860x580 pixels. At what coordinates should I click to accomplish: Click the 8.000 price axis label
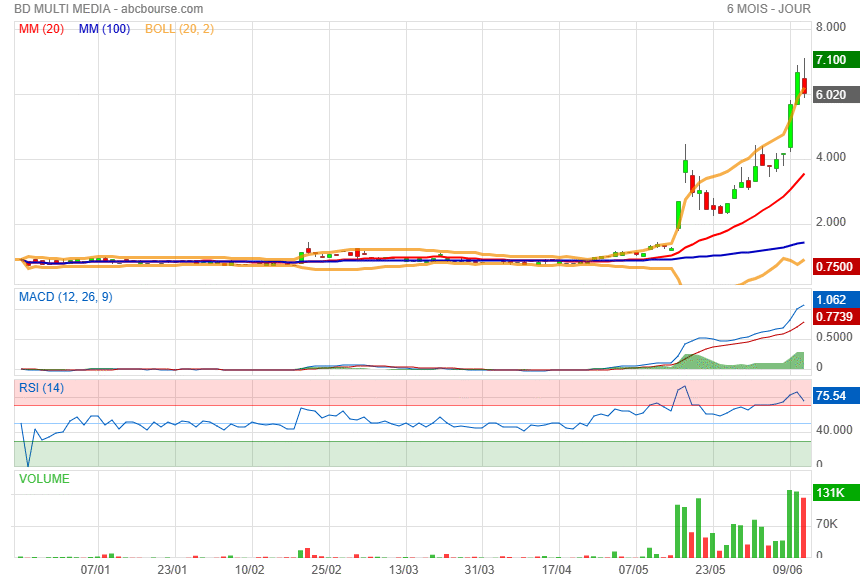click(x=830, y=27)
